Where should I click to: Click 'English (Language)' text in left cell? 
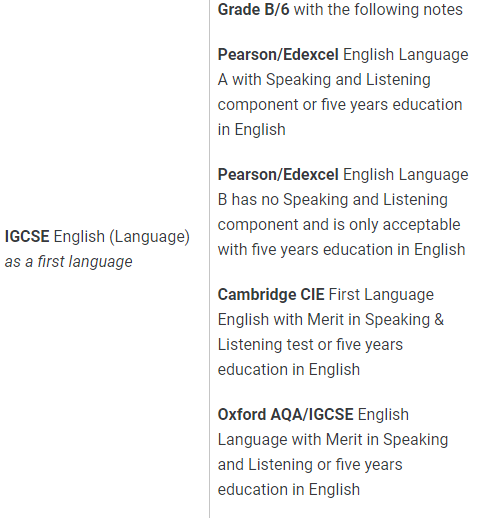(x=122, y=237)
